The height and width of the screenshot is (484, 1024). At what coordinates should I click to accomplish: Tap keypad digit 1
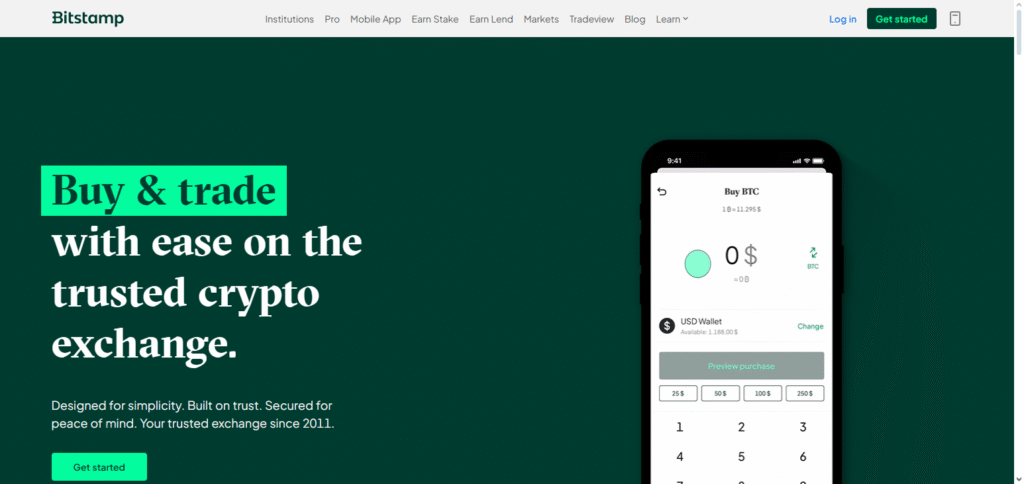(680, 427)
